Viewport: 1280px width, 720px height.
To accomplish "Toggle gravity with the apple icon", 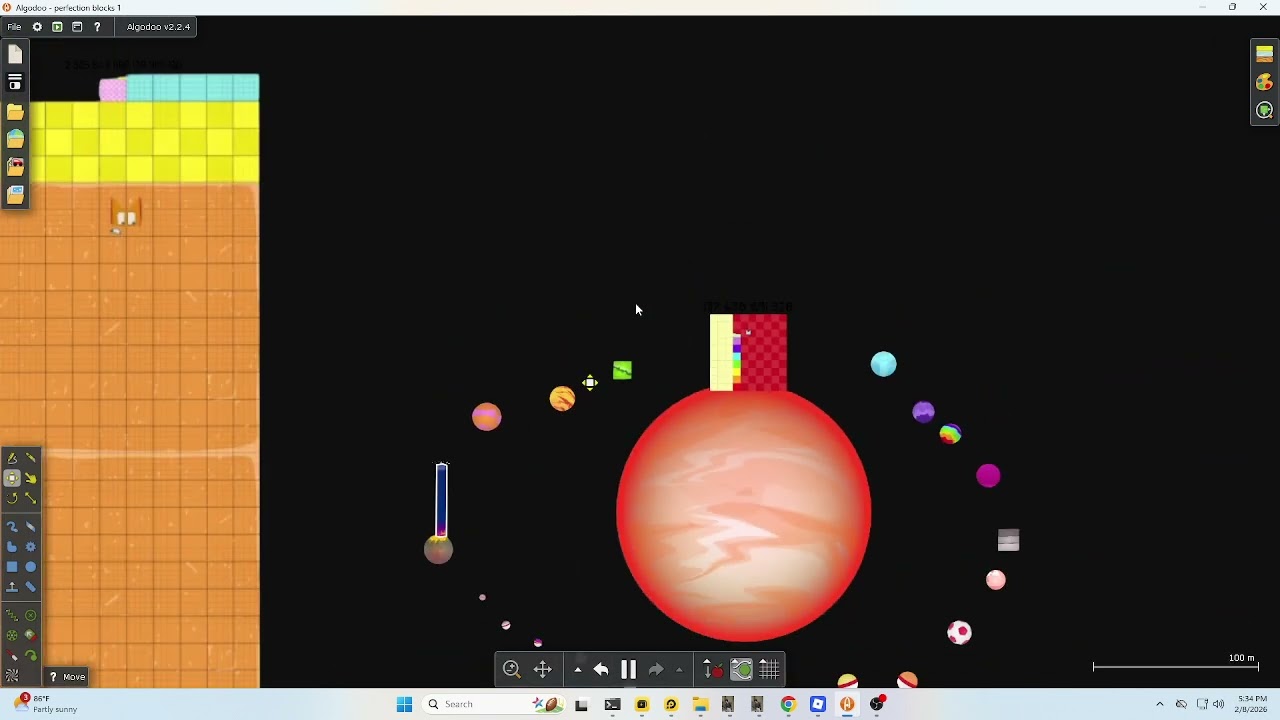I will [x=713, y=670].
